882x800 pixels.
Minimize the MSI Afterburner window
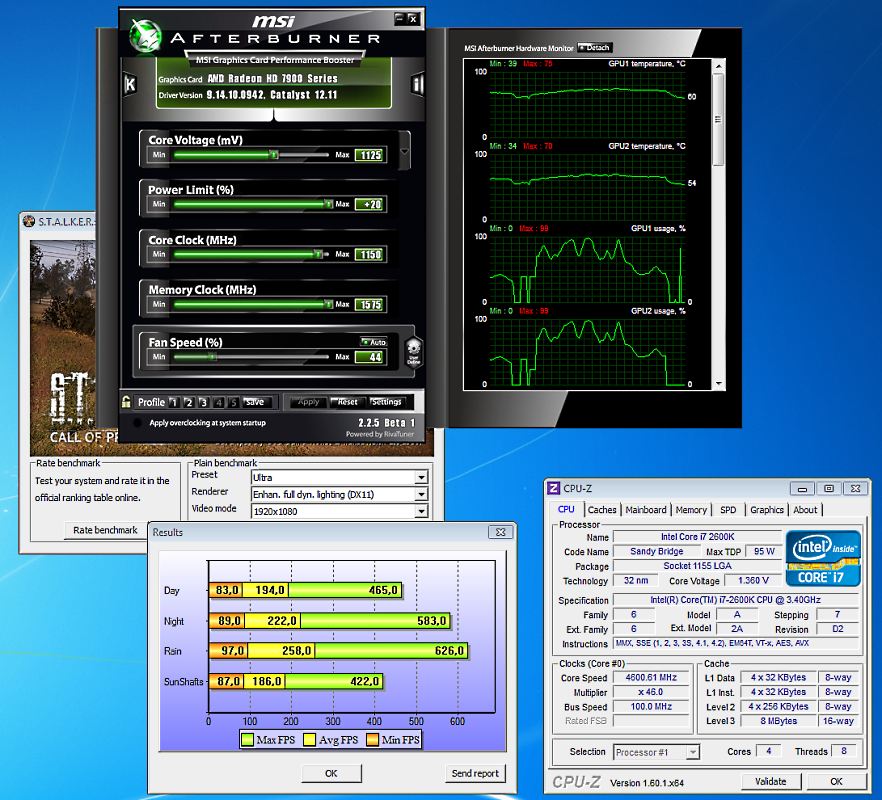400,19
